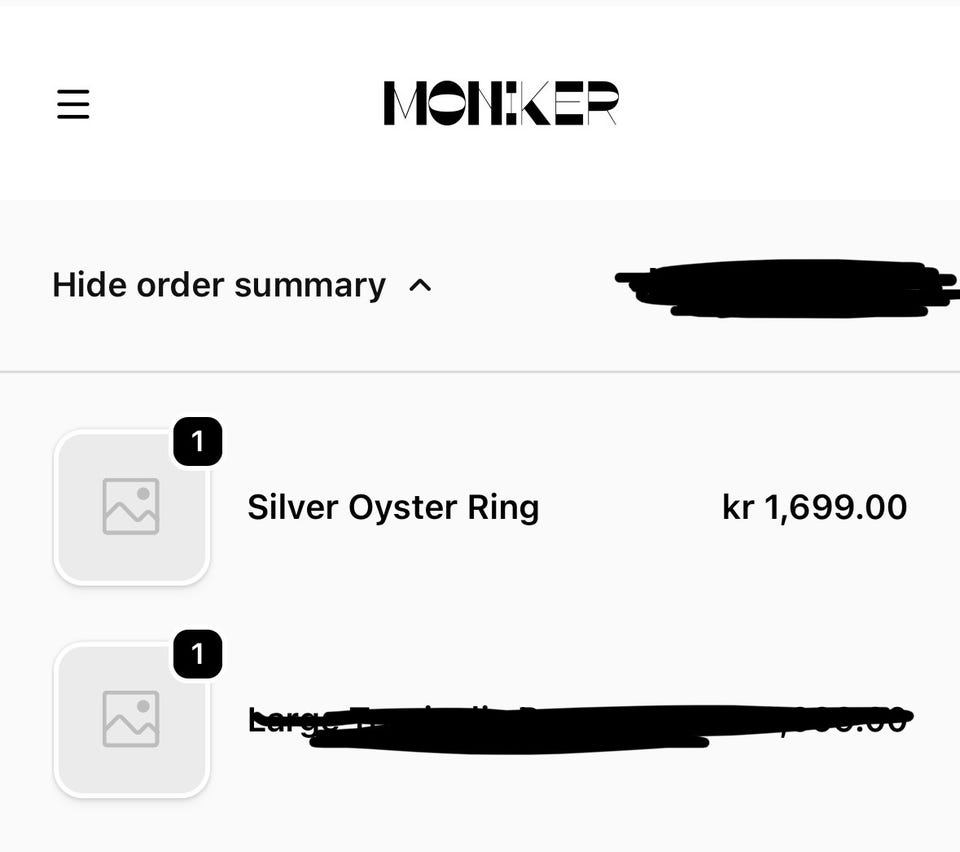Click the redacted second item price
The width and height of the screenshot is (960, 852).
850,718
